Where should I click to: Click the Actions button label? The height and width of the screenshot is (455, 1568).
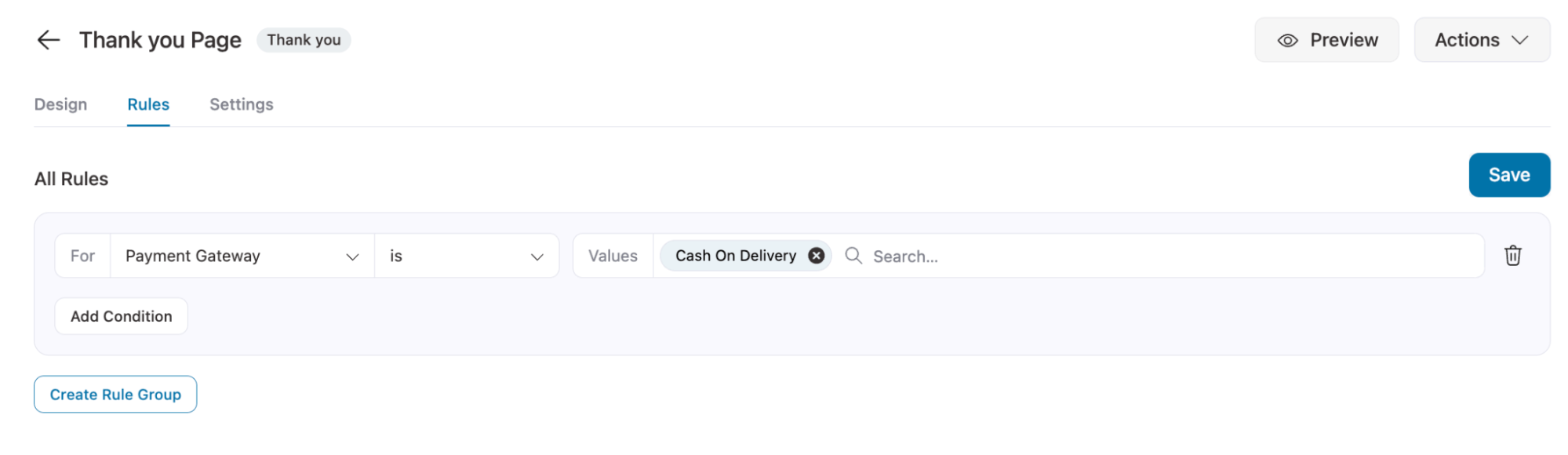[x=1467, y=40]
